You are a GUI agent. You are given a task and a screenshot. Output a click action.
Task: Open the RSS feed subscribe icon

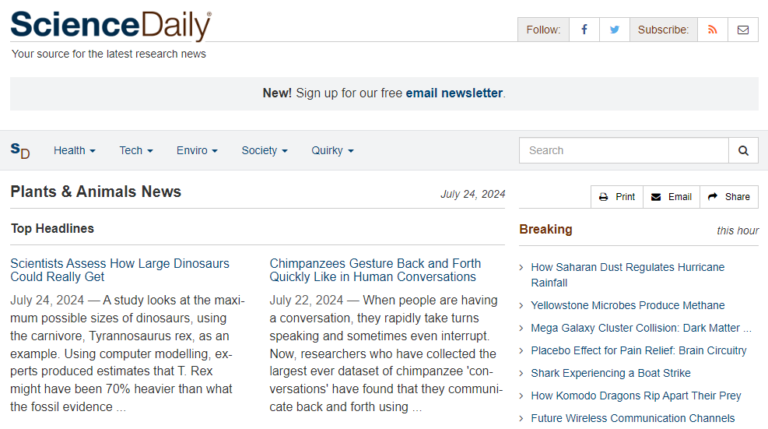coord(712,30)
